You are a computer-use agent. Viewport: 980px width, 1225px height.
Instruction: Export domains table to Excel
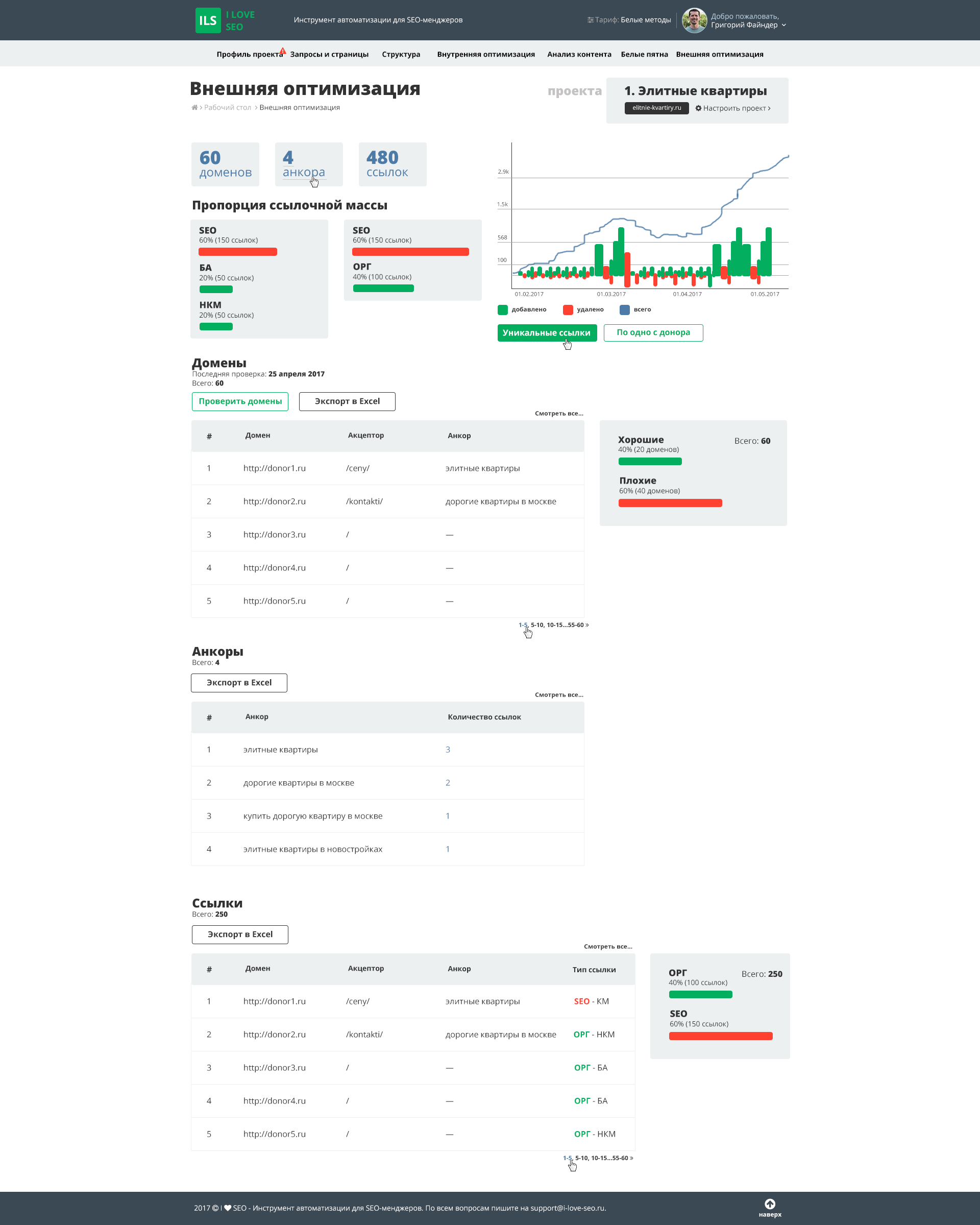coord(347,402)
